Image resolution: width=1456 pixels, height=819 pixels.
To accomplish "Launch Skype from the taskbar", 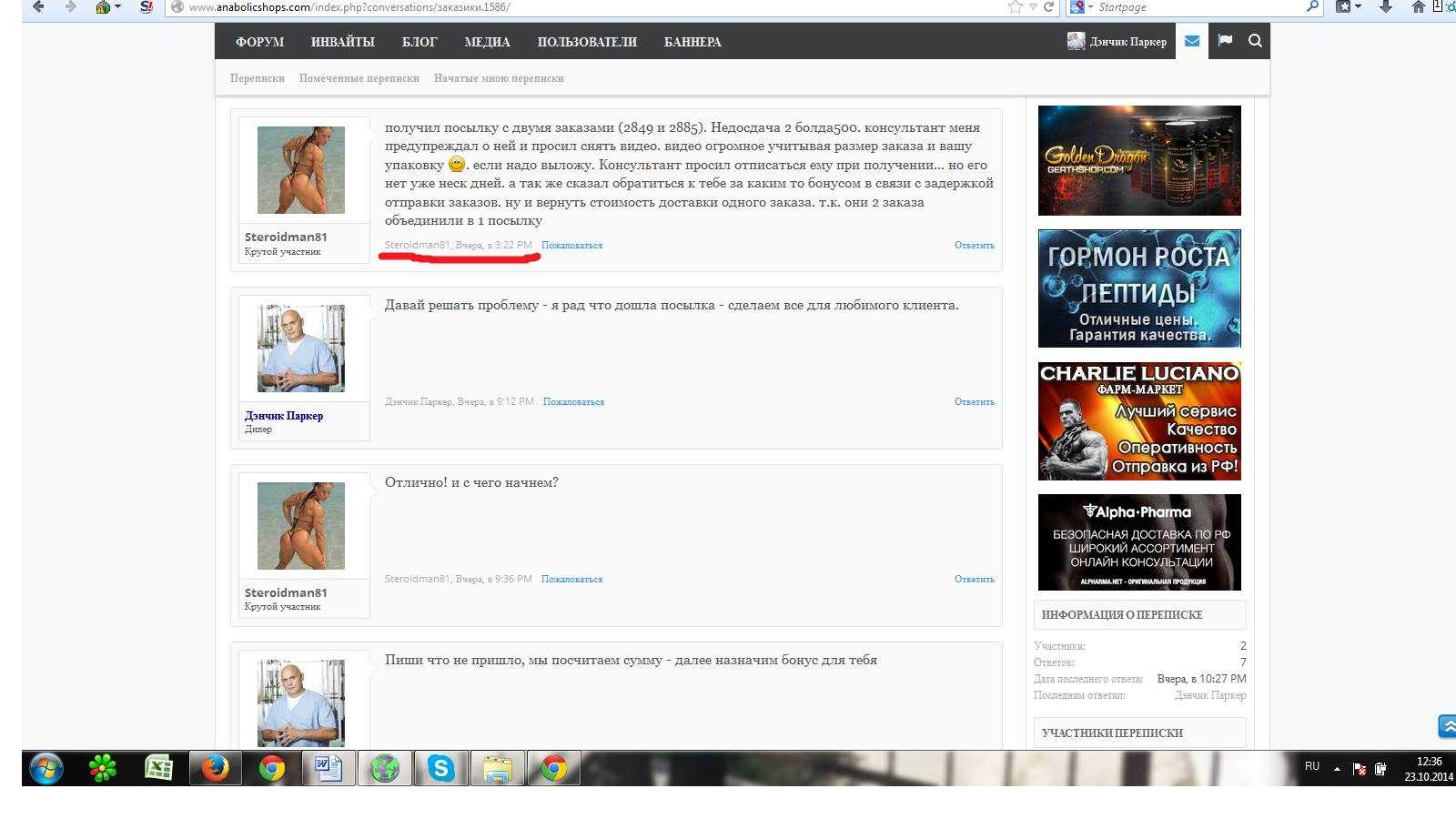I will (x=441, y=769).
